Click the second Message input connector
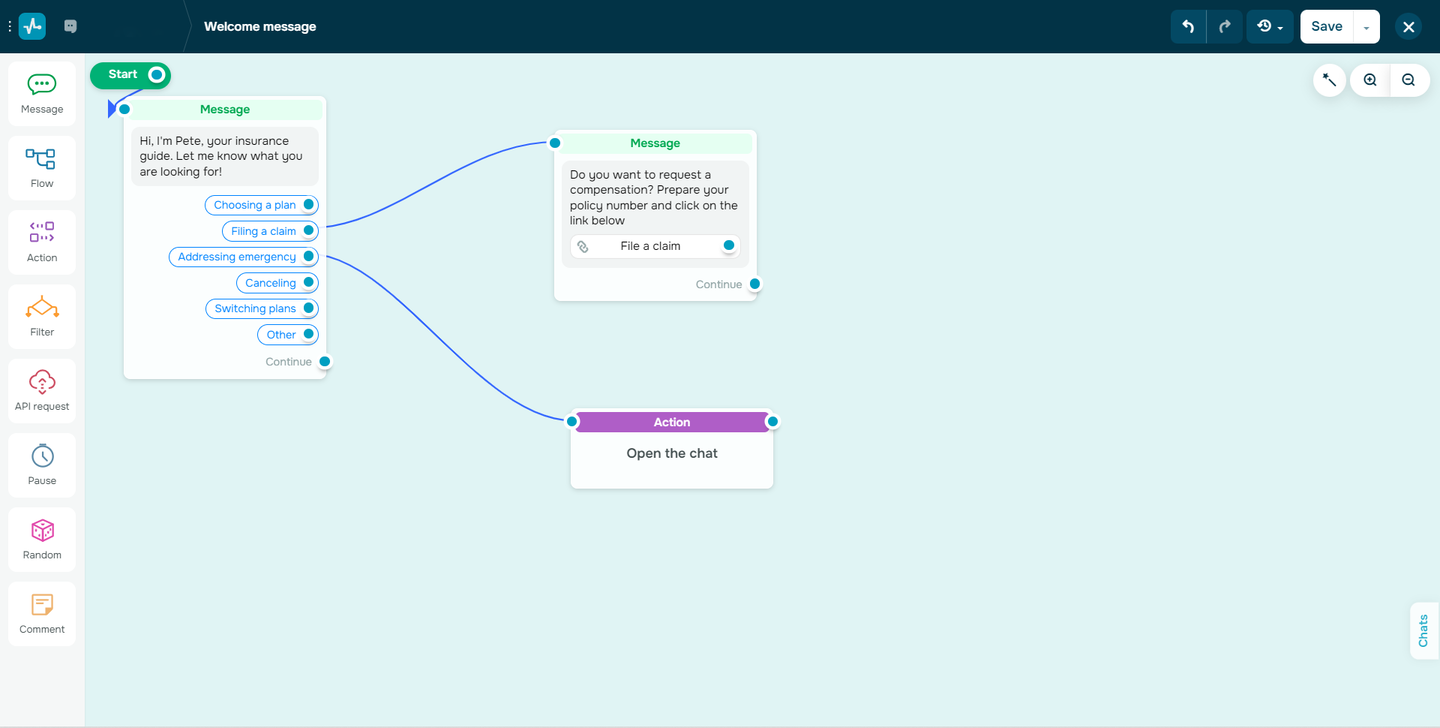 click(x=555, y=143)
